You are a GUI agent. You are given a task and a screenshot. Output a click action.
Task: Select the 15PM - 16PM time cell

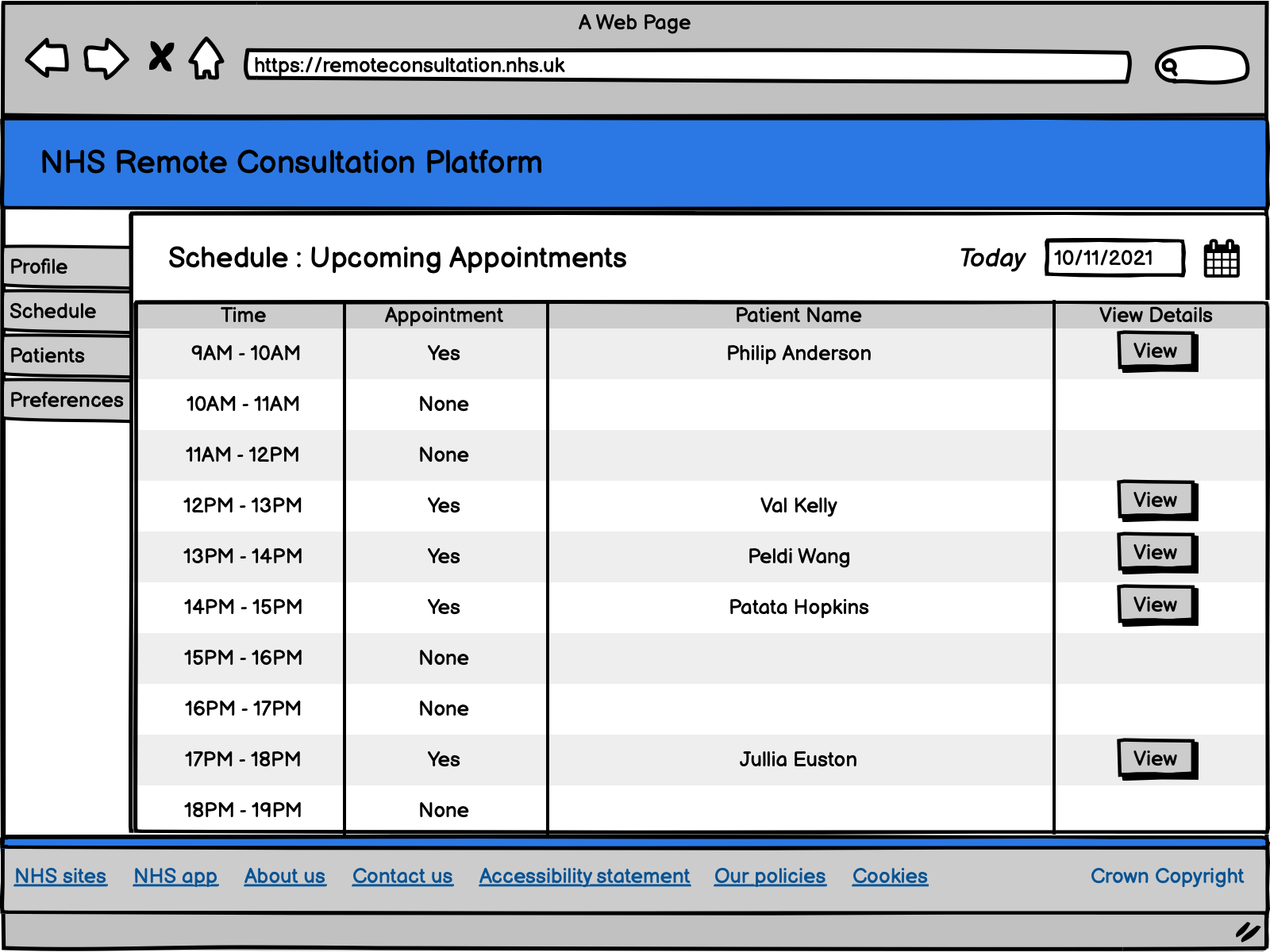coord(243,658)
